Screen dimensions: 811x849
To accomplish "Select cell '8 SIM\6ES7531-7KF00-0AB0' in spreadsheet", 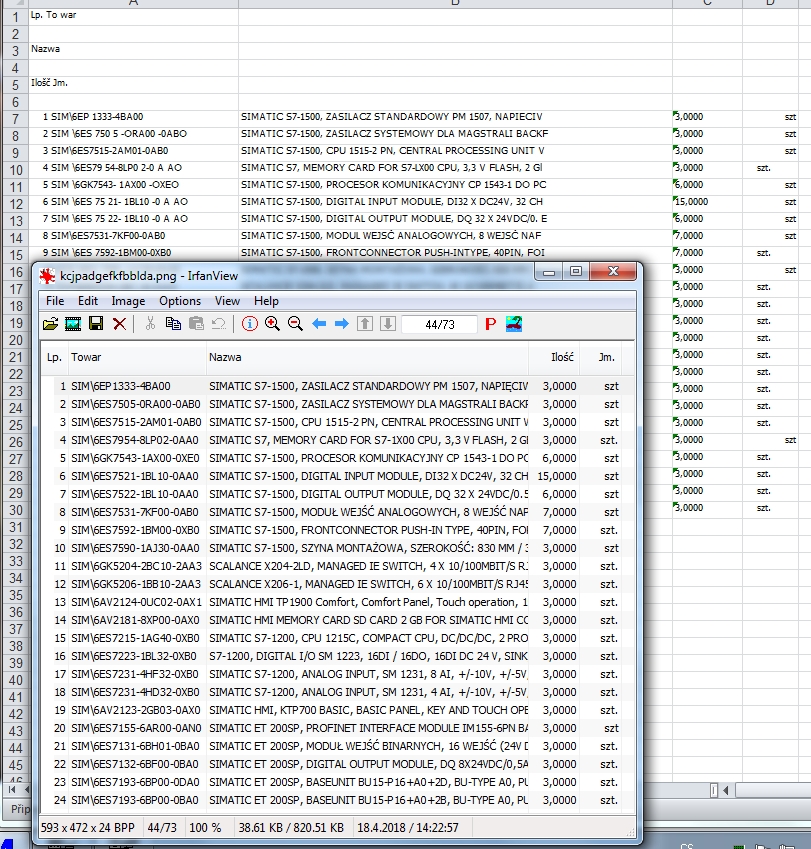I will coord(134,238).
